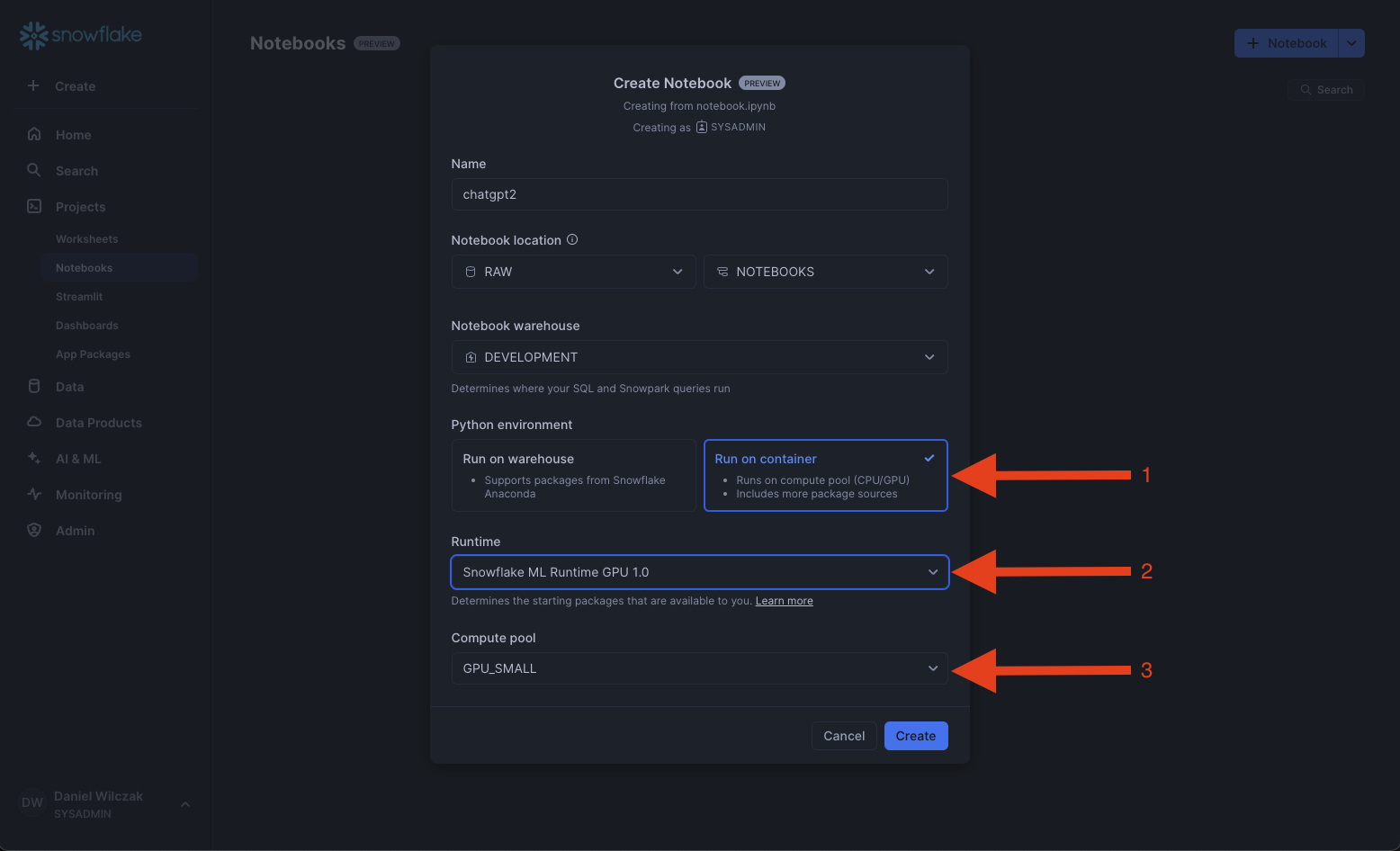
Task: Open AI & ML in the sidebar
Action: (78, 459)
